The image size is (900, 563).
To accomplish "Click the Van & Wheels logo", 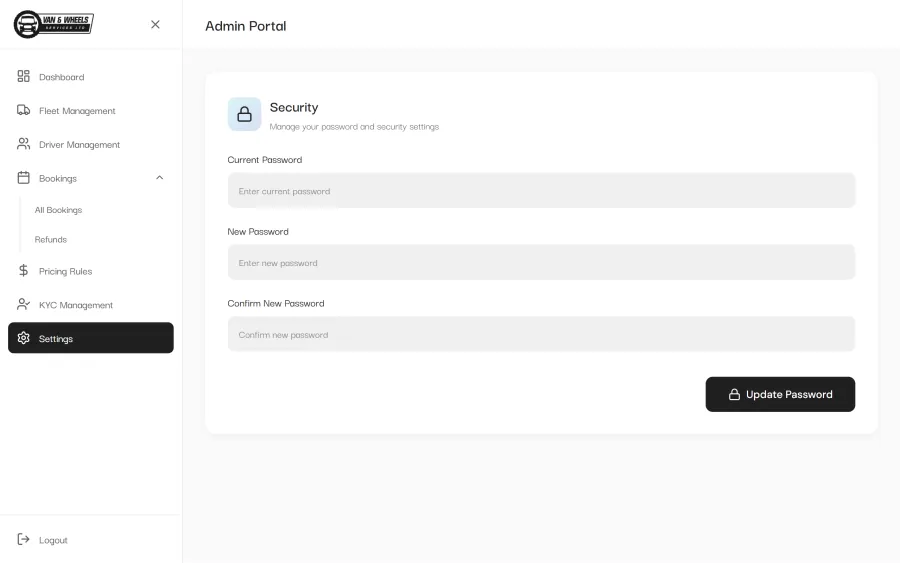I will pos(53,24).
